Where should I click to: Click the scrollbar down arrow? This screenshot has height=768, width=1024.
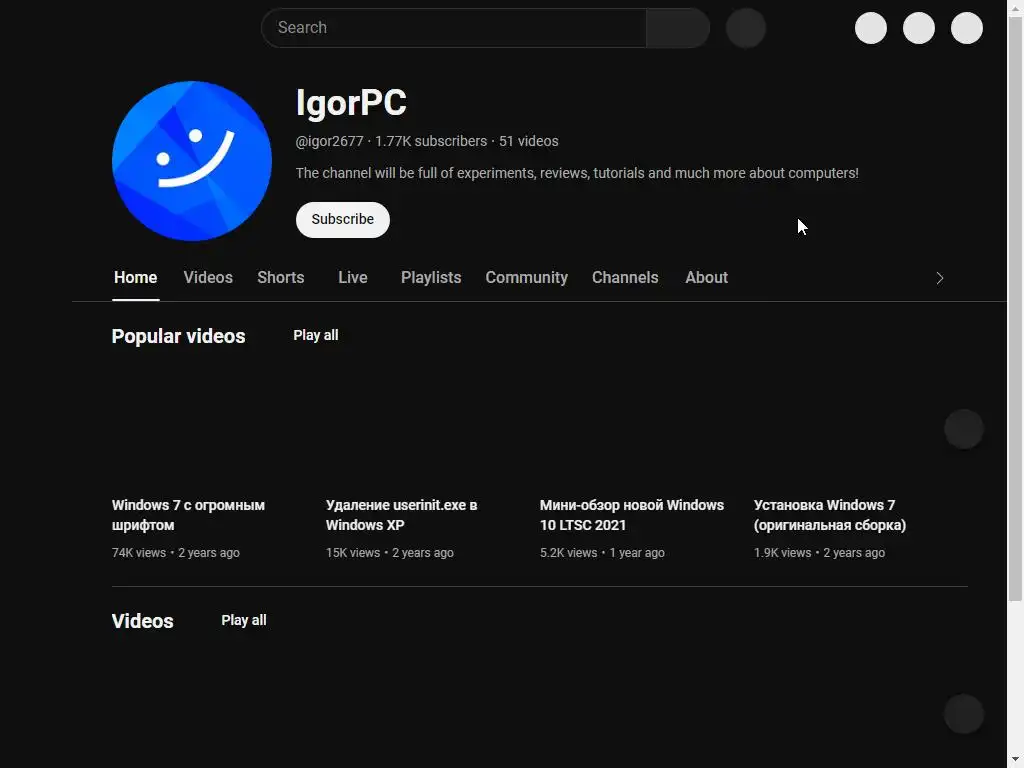(1016, 760)
